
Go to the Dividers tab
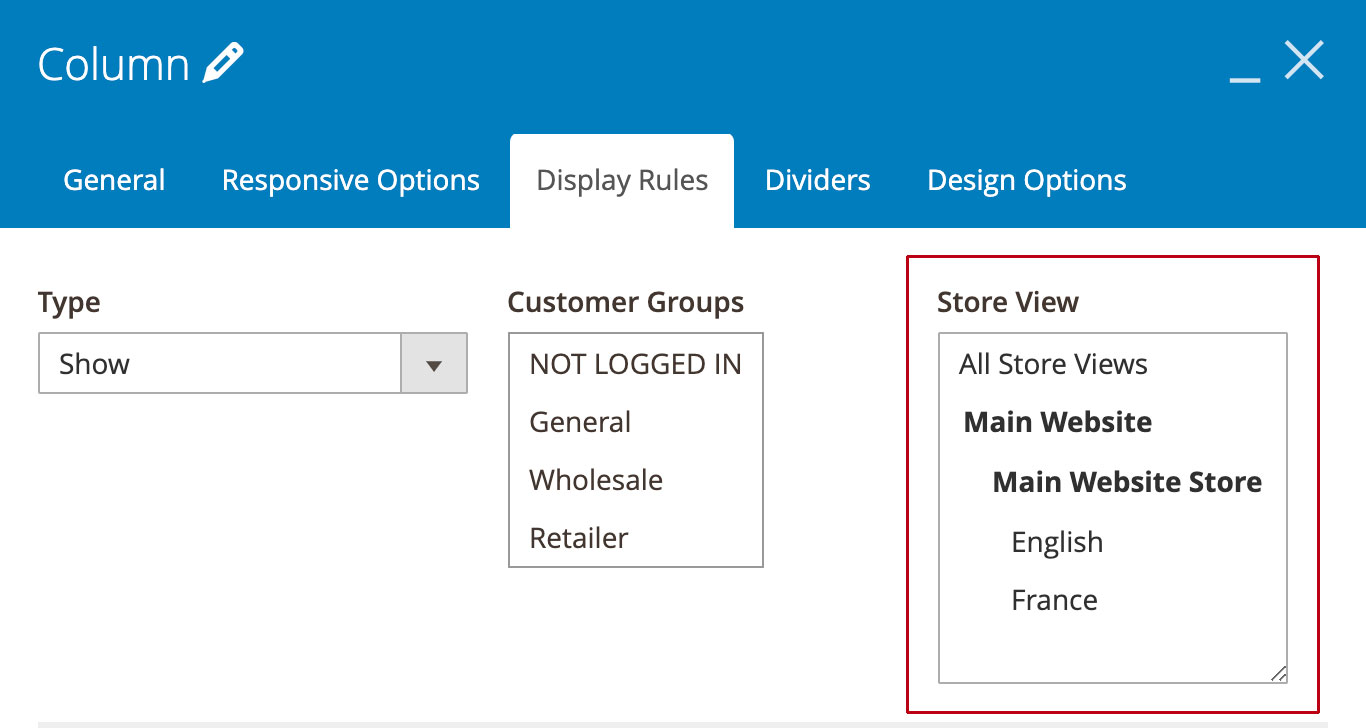coord(818,180)
